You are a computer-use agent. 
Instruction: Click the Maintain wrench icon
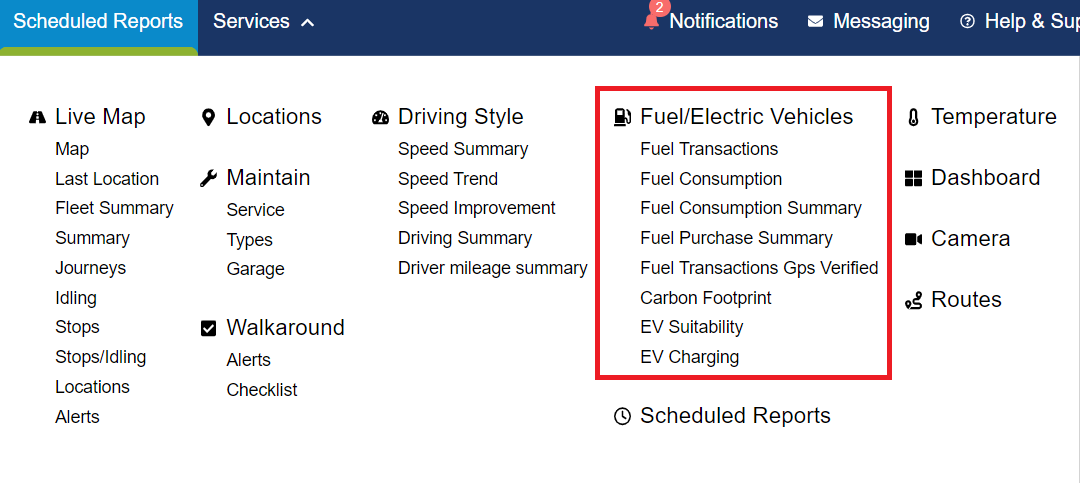(208, 178)
